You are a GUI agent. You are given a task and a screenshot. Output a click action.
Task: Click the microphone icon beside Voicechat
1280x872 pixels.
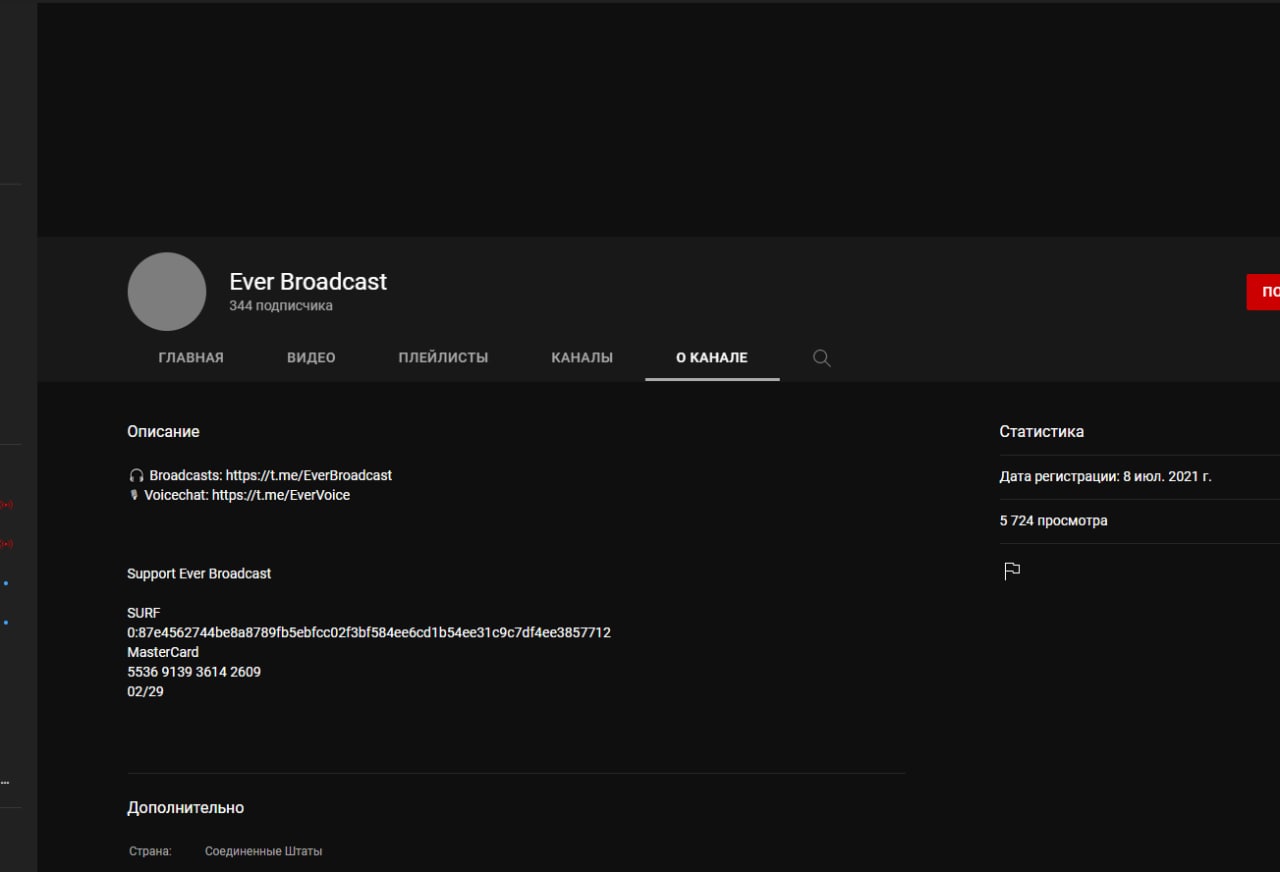tap(134, 495)
